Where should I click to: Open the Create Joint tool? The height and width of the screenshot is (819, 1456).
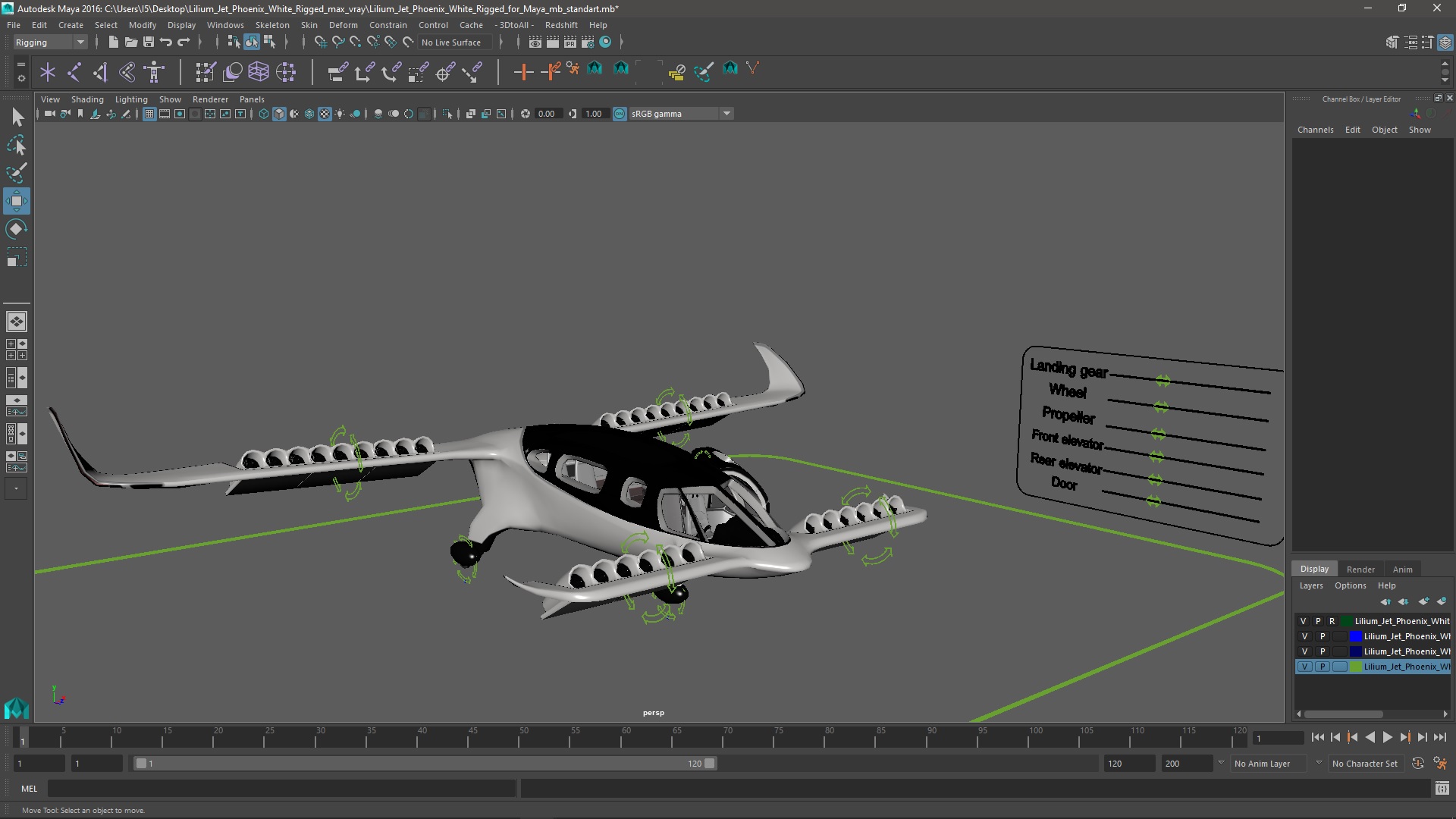[x=74, y=72]
